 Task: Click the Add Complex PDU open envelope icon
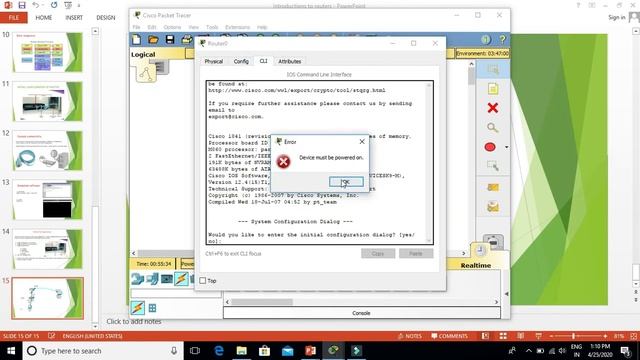point(493,207)
